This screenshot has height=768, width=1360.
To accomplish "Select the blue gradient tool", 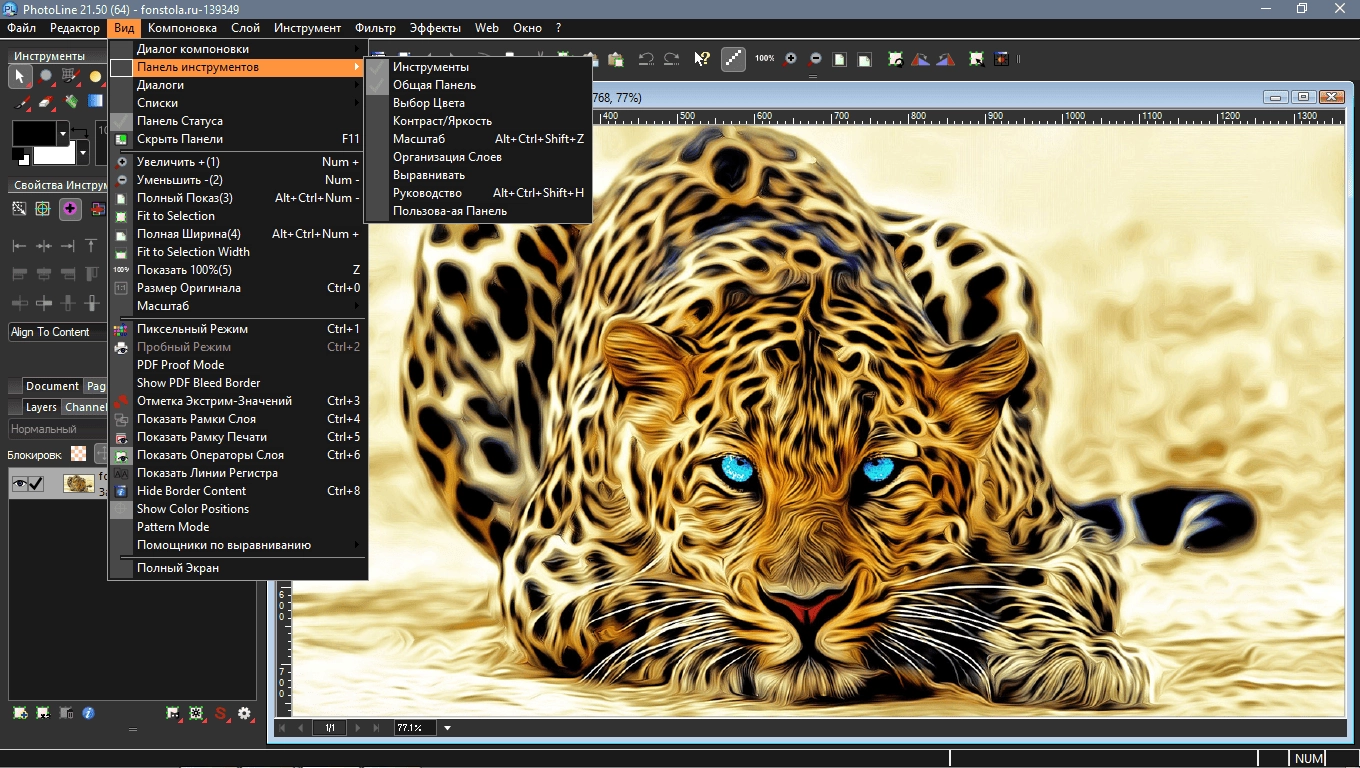I will 95,101.
